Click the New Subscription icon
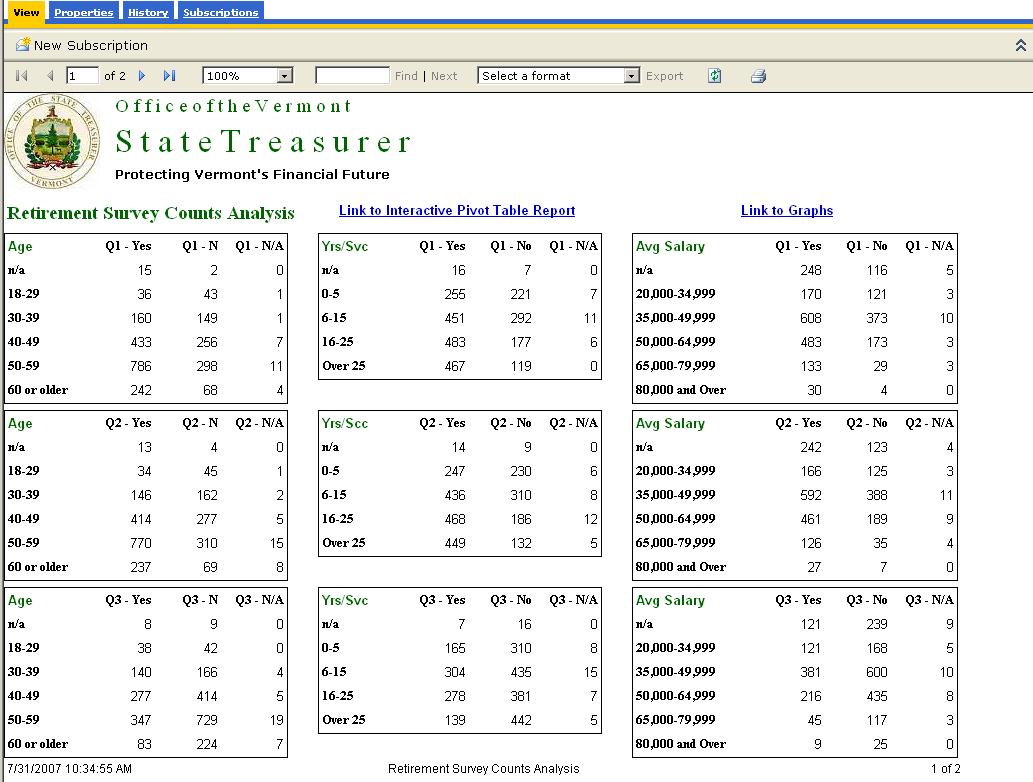 pyautogui.click(x=23, y=45)
